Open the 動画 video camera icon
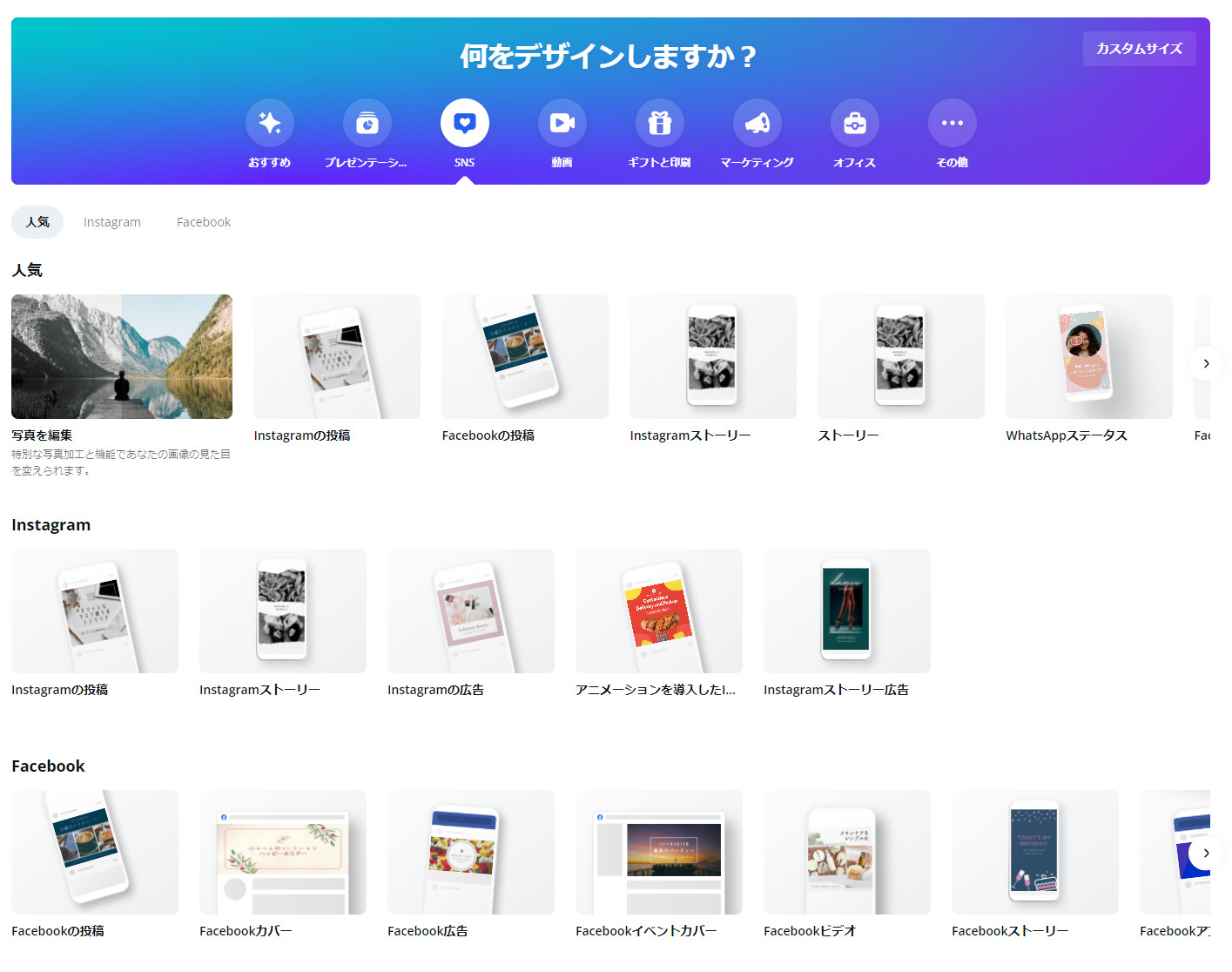Image resolution: width=1232 pixels, height=972 pixels. click(x=562, y=123)
